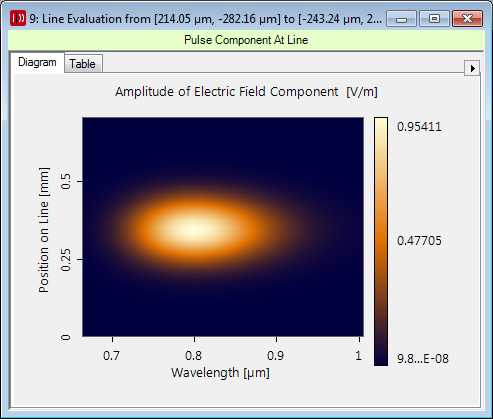
Task: Click the 0.9 wavelength tick label
Action: [x=276, y=356]
